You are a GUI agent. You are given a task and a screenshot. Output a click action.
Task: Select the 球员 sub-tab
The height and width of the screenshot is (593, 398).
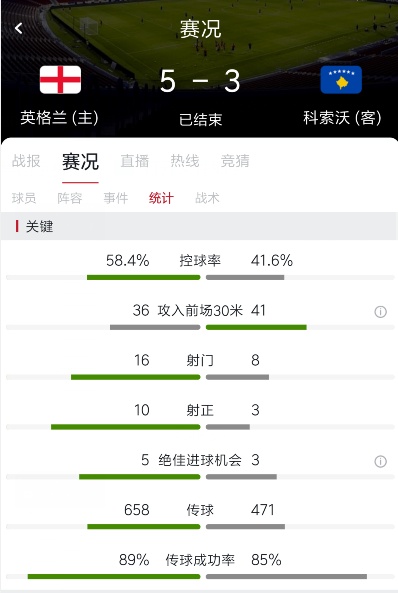[24, 198]
